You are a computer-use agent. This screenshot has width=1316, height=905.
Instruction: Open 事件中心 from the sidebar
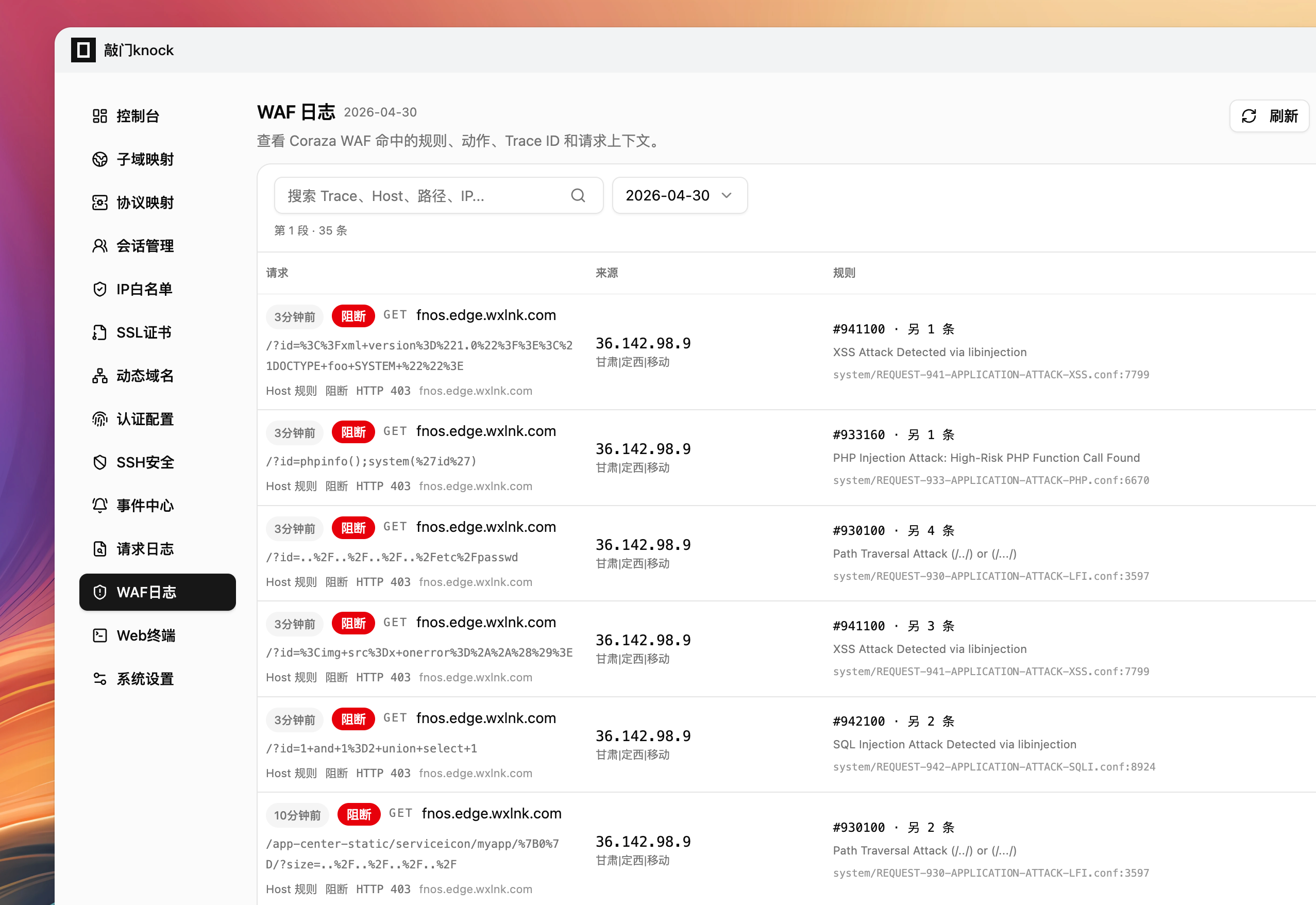click(x=158, y=506)
